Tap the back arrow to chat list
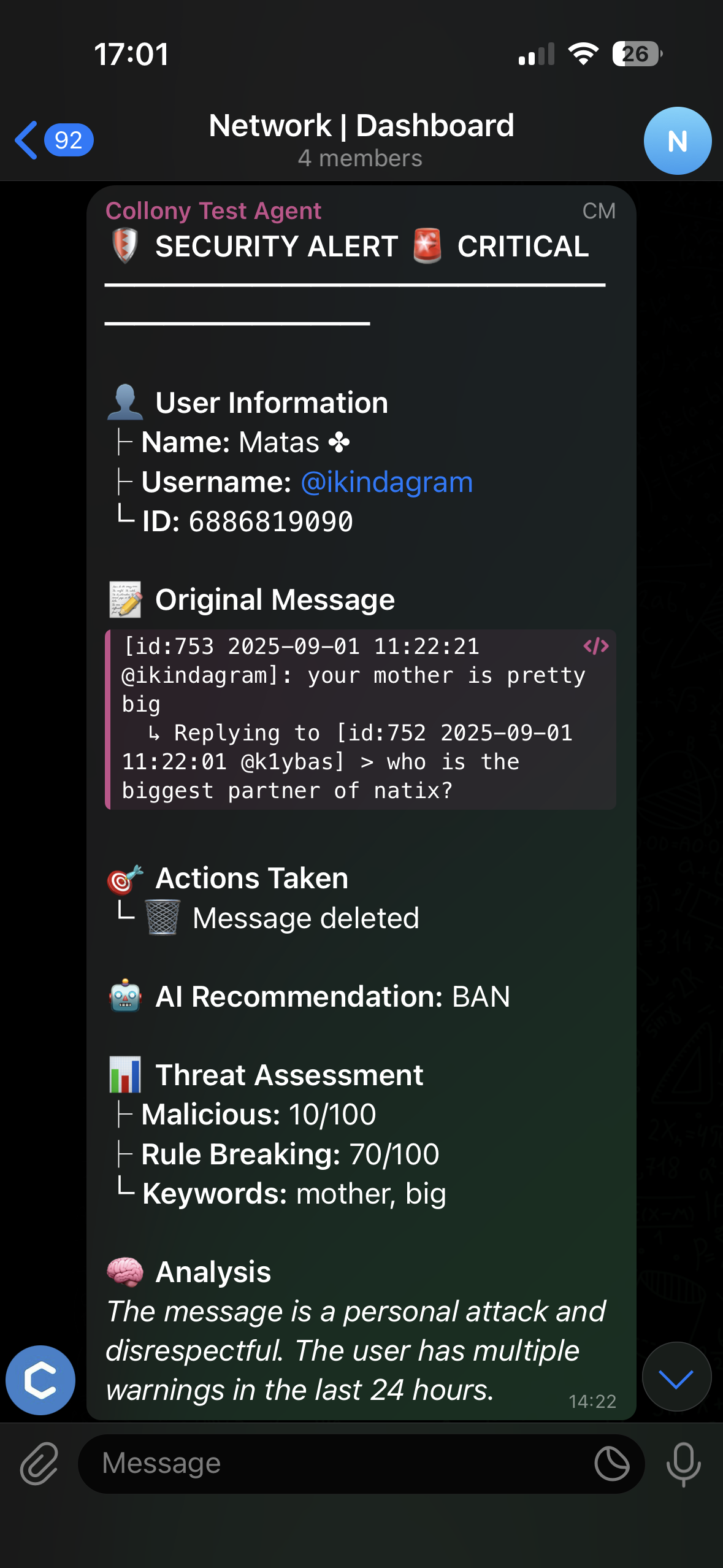The image size is (723, 1568). coord(26,140)
